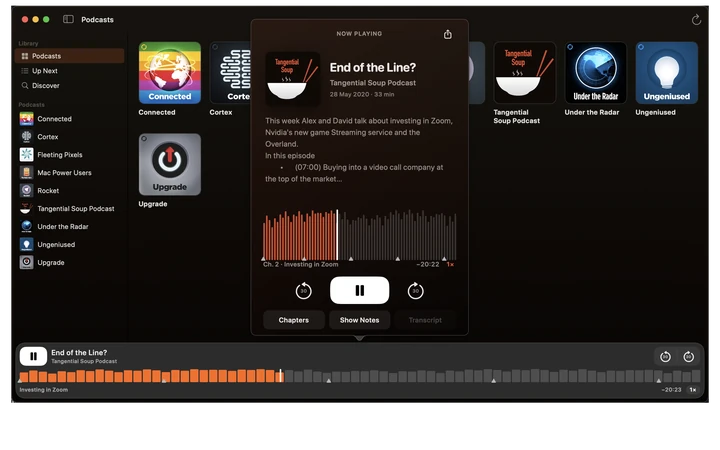Click 'End of the Line?' in the bottom bar

point(79,352)
